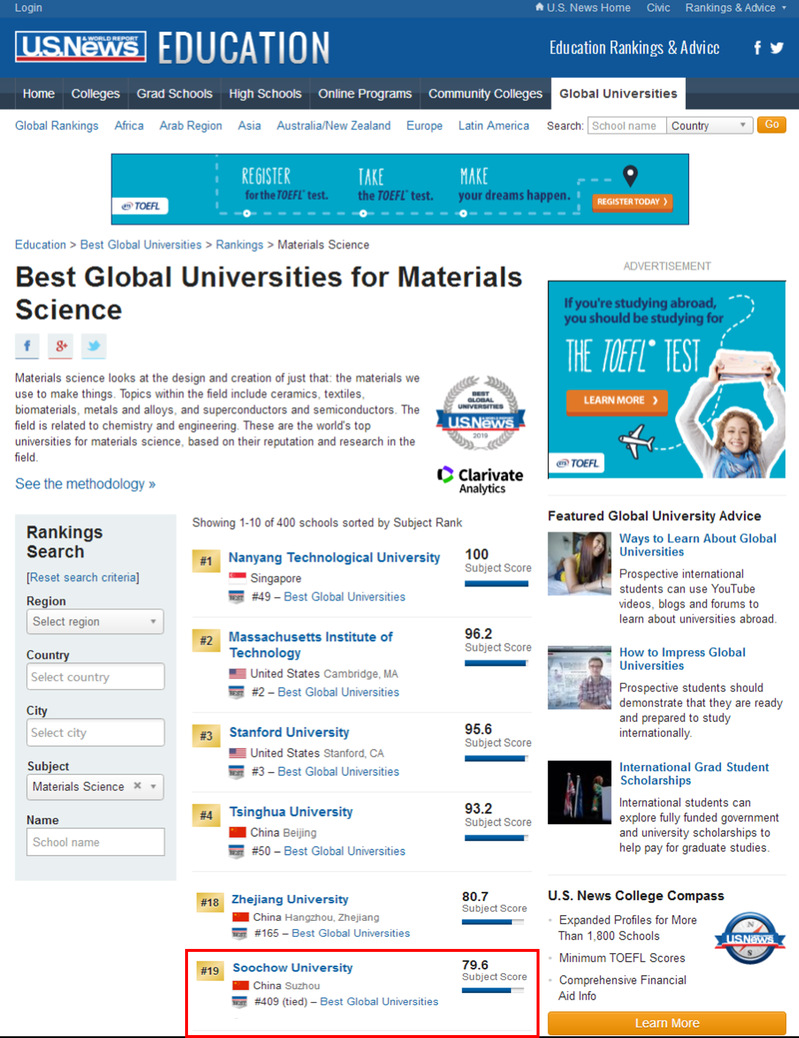Clear the Materials Science subject selection
Screen dimensions: 799x1038
pos(138,786)
